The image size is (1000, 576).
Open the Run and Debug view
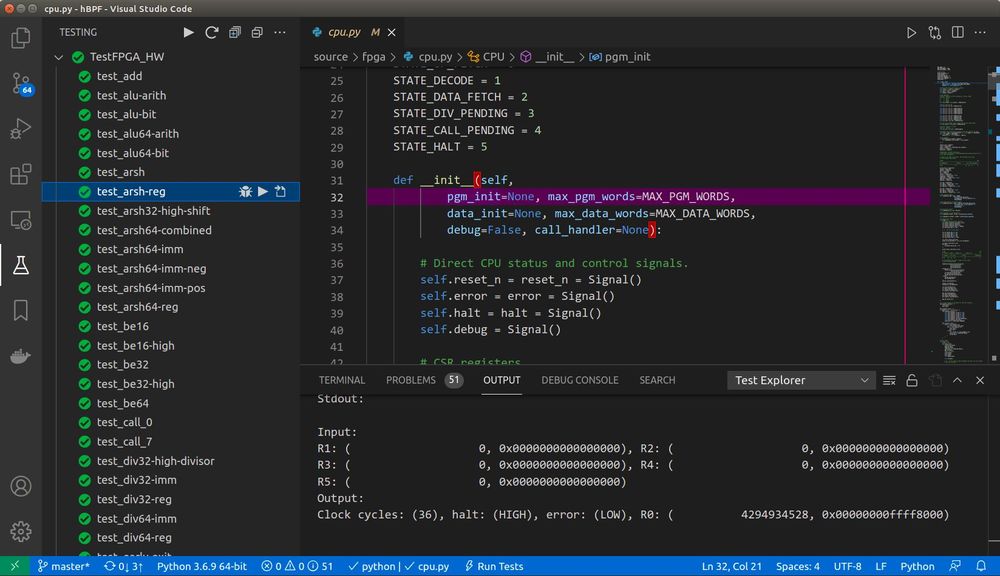pos(20,129)
